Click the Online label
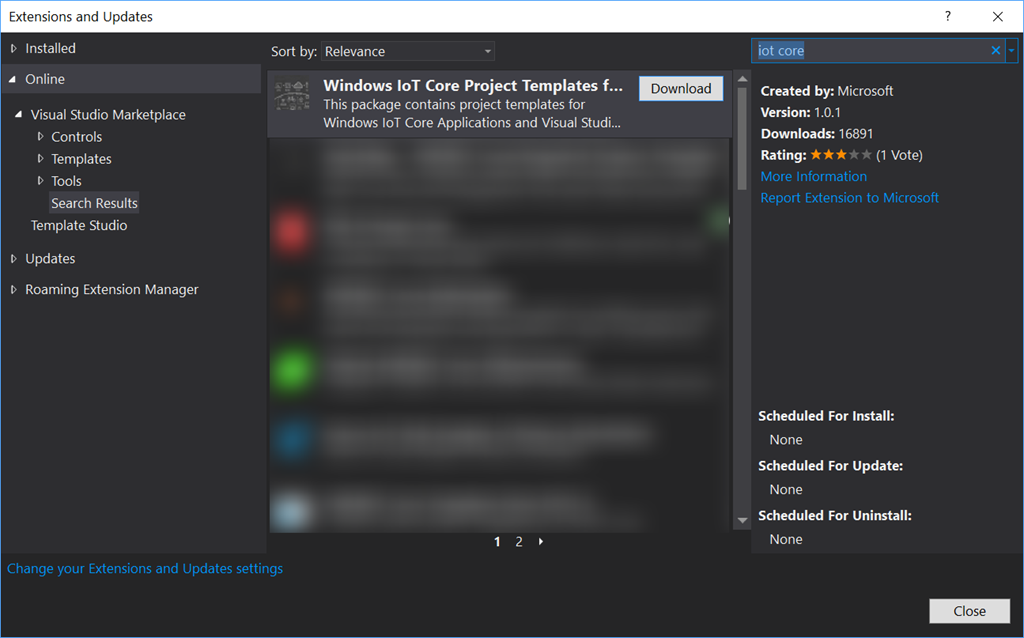 pyautogui.click(x=45, y=79)
